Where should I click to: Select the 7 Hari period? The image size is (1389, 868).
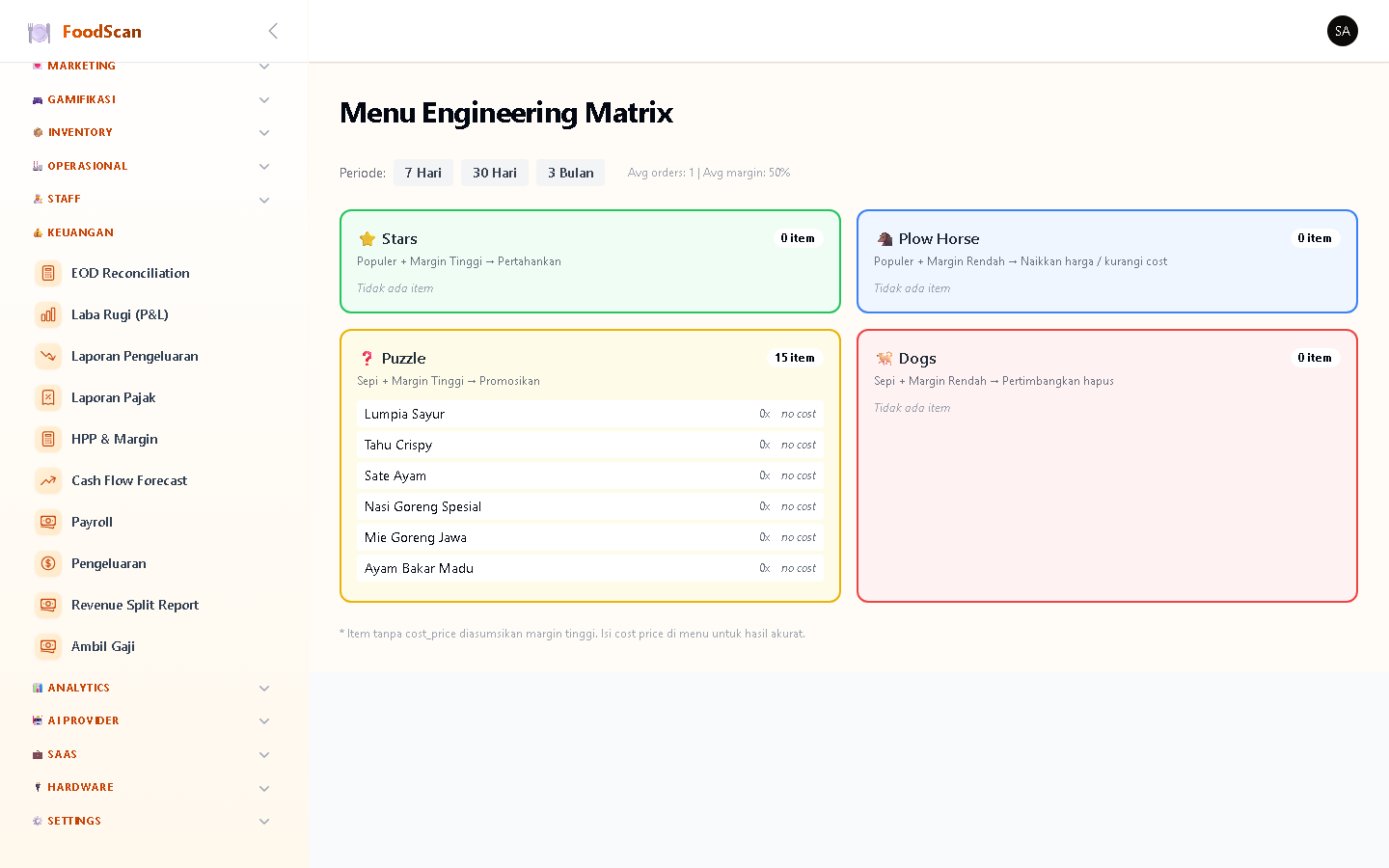(x=423, y=173)
